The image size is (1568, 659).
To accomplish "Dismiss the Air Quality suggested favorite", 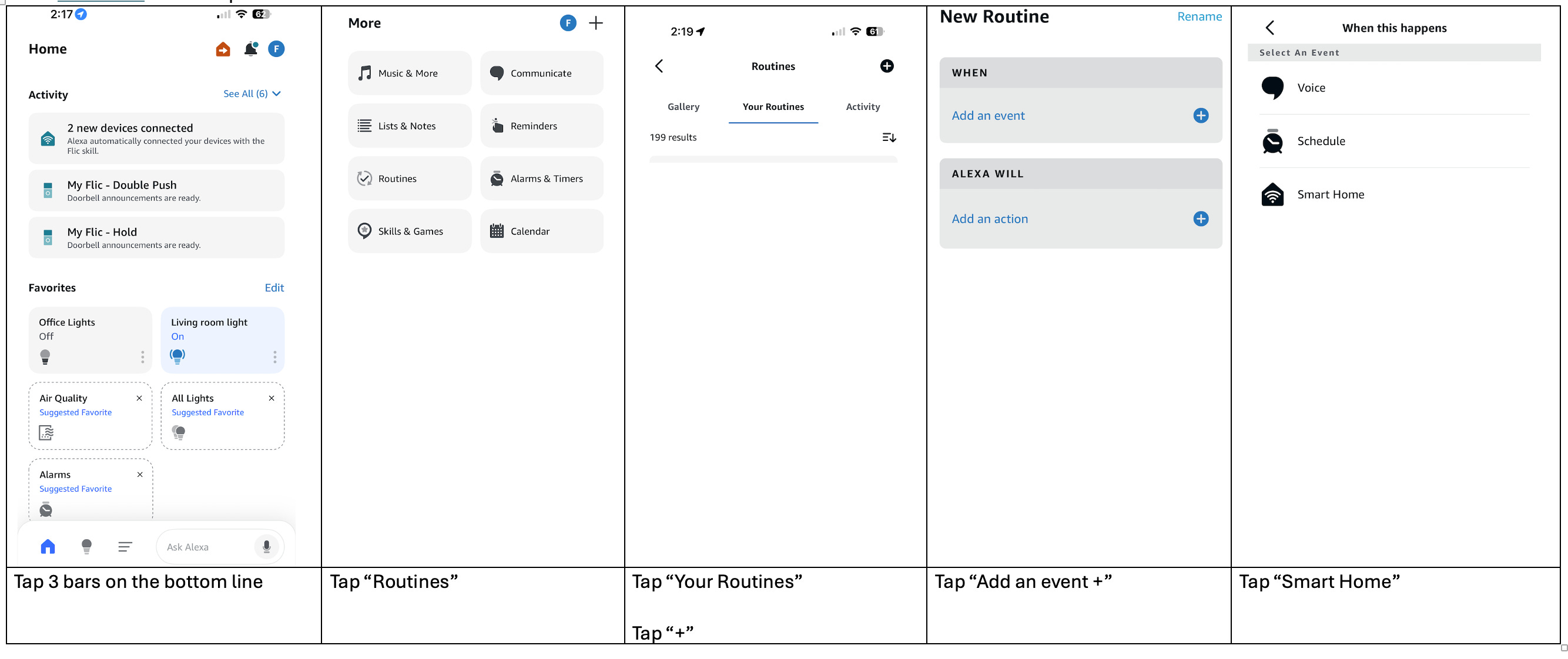I will click(139, 398).
